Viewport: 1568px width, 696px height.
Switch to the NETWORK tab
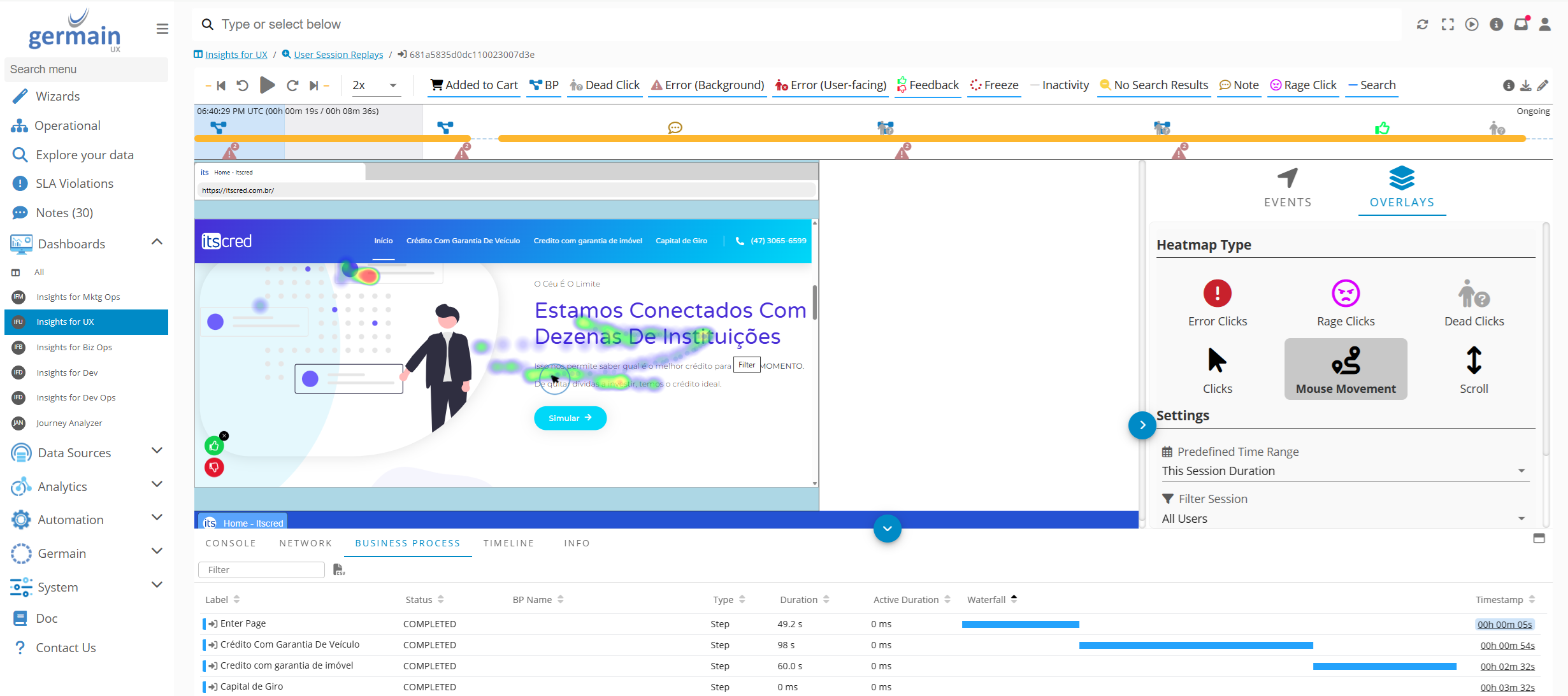[x=305, y=543]
